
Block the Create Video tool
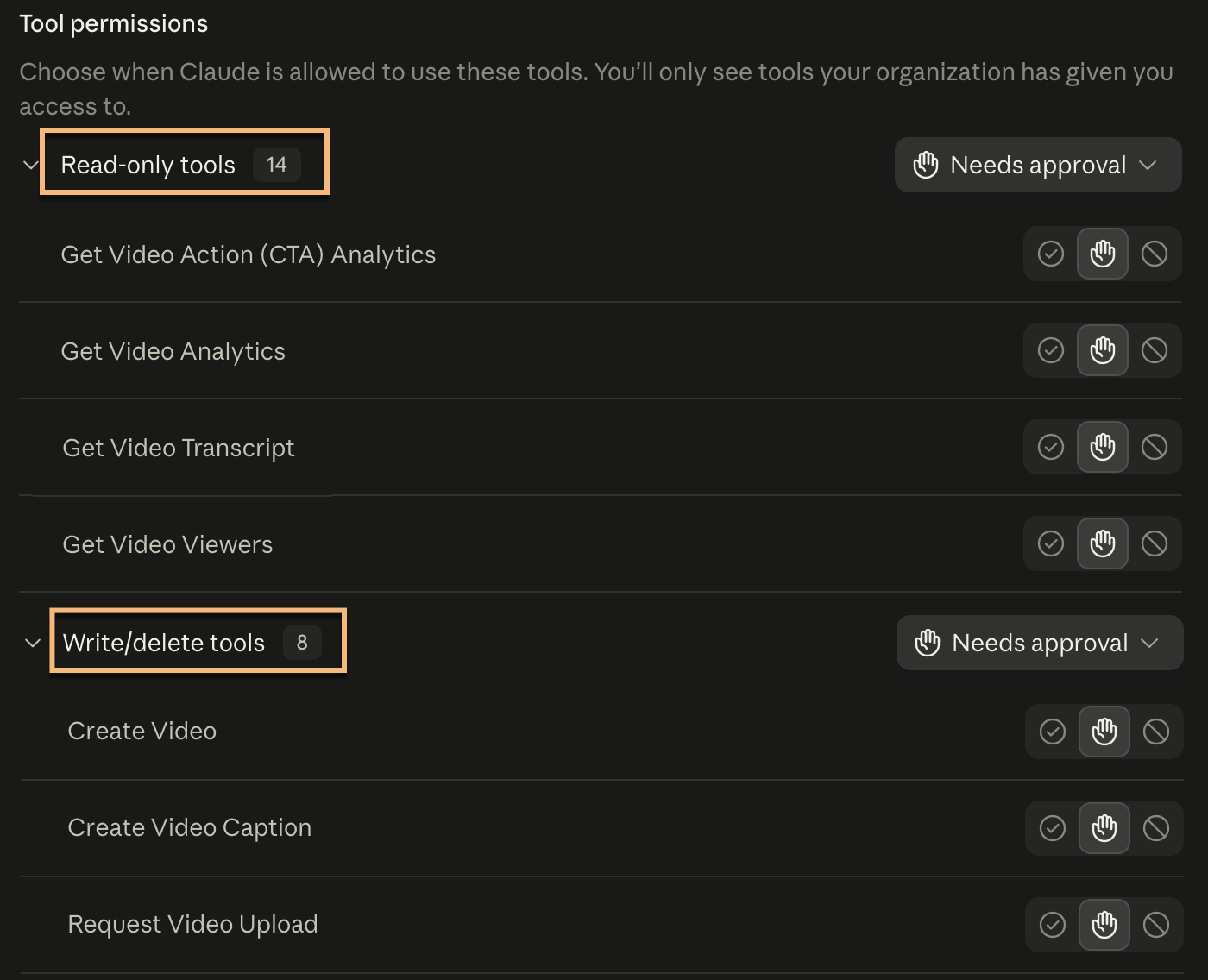click(1156, 732)
